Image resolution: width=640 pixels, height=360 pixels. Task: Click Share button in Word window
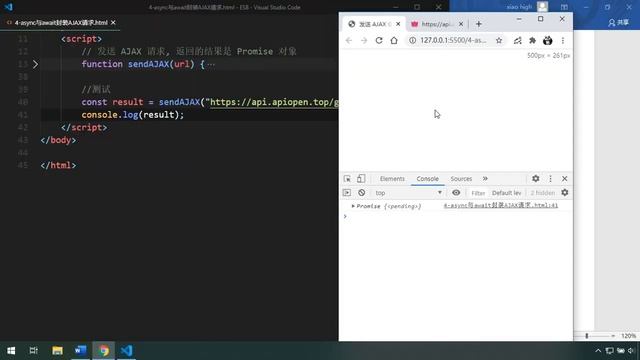point(618,22)
